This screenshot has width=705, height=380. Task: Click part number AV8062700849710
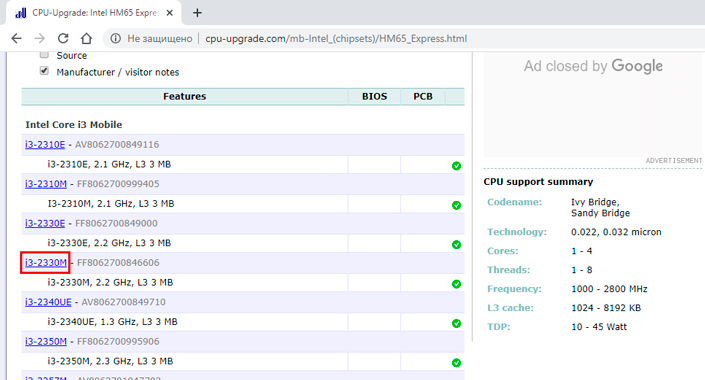tap(123, 302)
